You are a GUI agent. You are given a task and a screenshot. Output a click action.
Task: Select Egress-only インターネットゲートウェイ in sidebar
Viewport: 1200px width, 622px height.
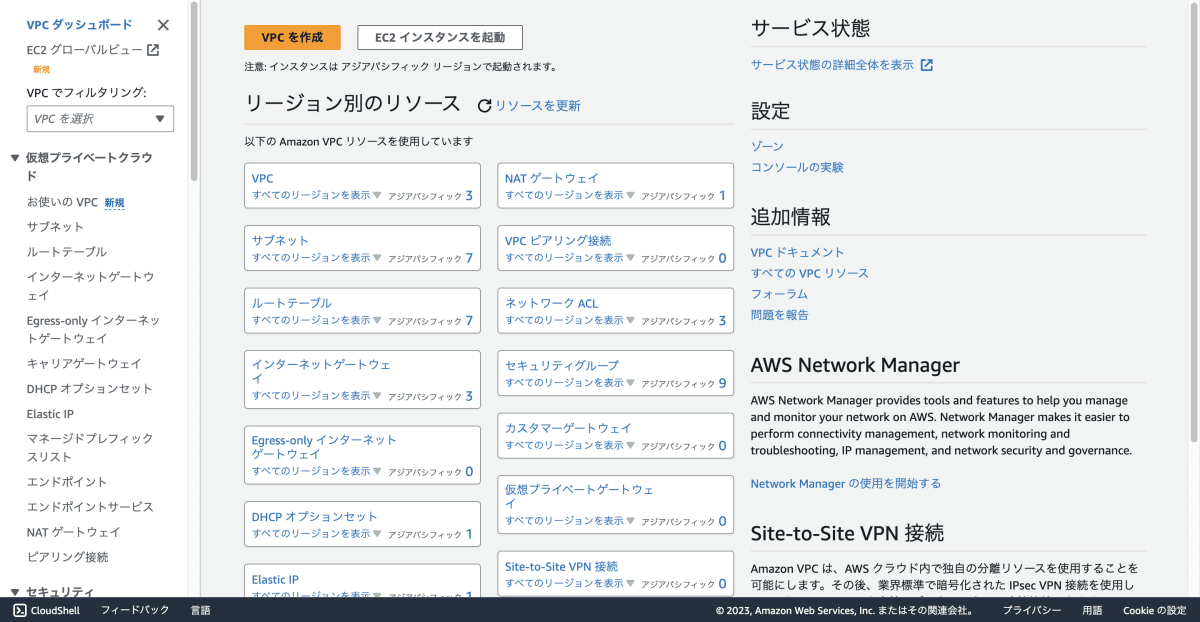[x=93, y=330]
